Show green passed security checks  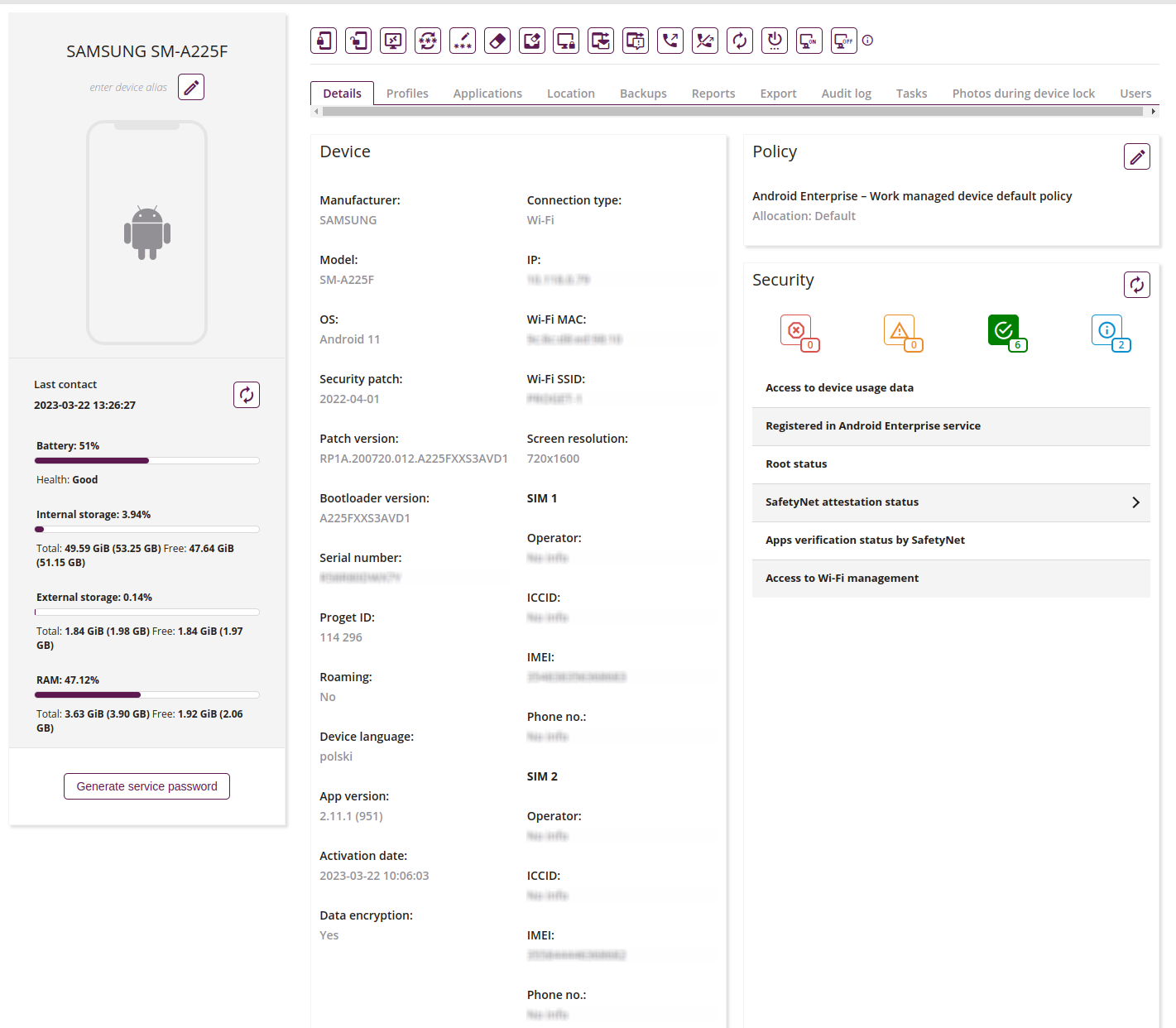coord(1007,333)
